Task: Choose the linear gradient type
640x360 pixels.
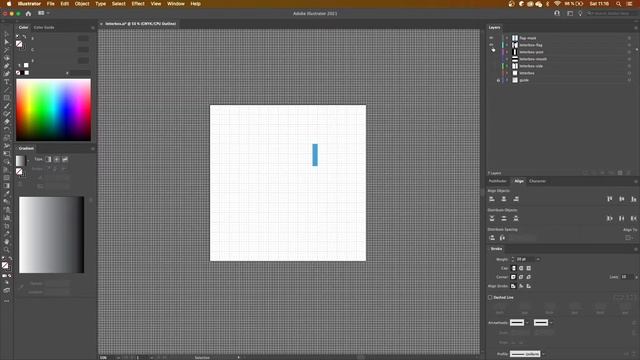Action: tap(49, 159)
